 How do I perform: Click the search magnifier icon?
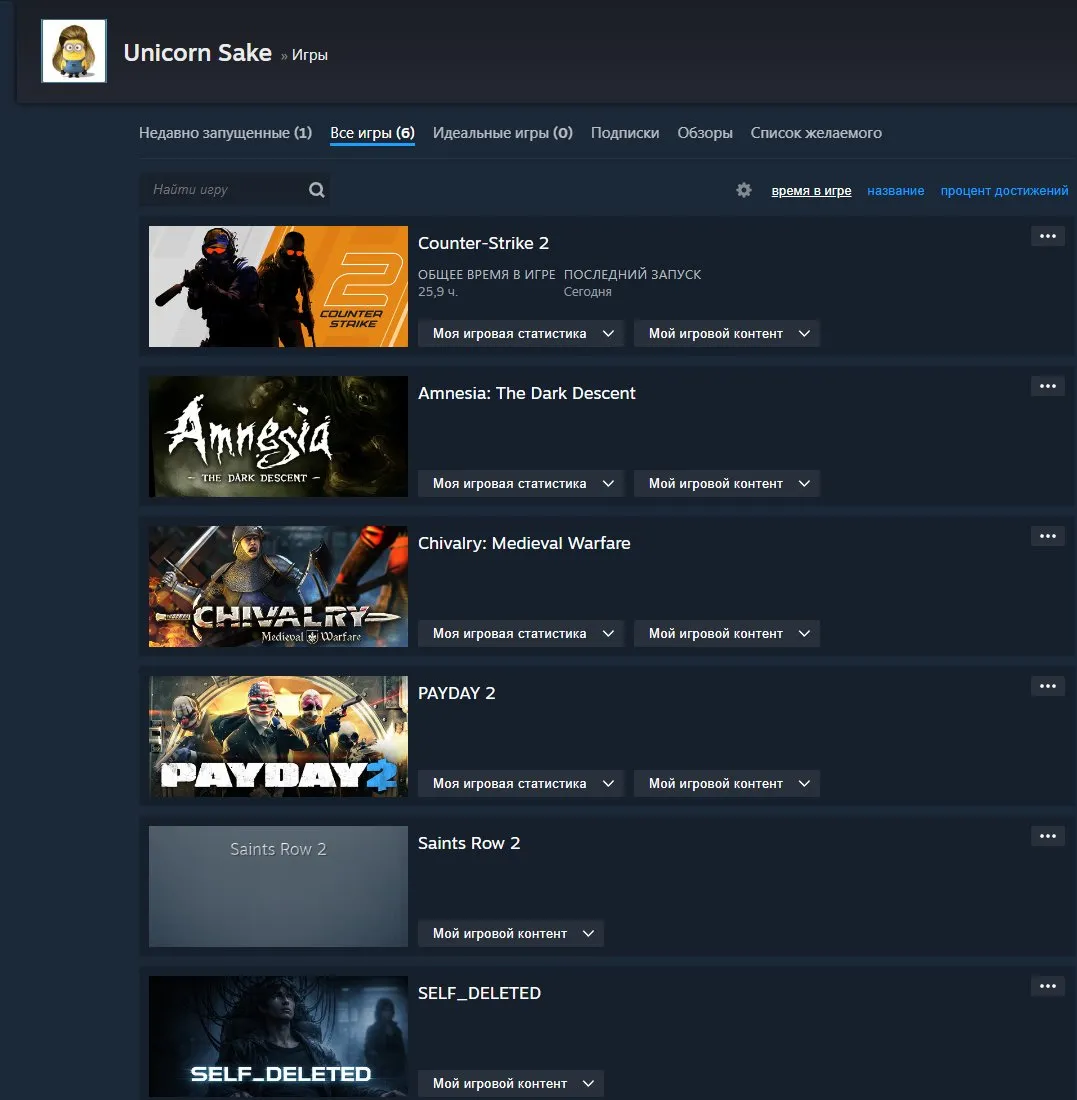pyautogui.click(x=316, y=189)
